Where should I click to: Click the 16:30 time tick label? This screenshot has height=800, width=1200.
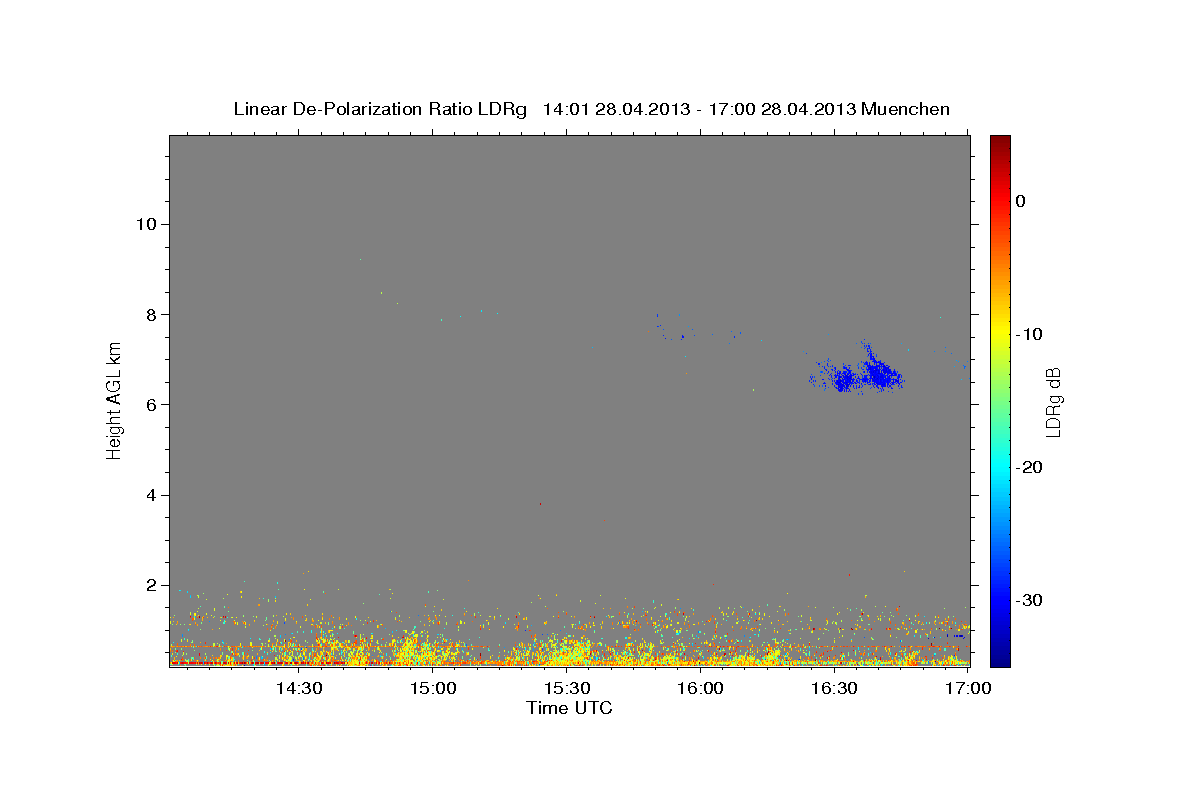coord(835,689)
